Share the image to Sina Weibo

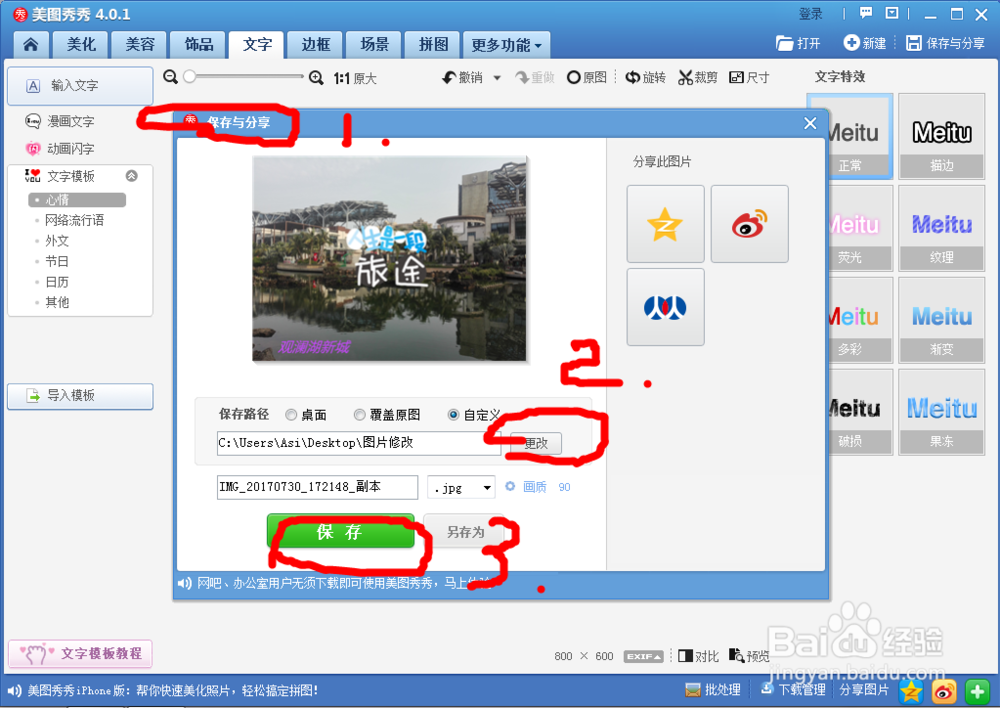coord(749,223)
